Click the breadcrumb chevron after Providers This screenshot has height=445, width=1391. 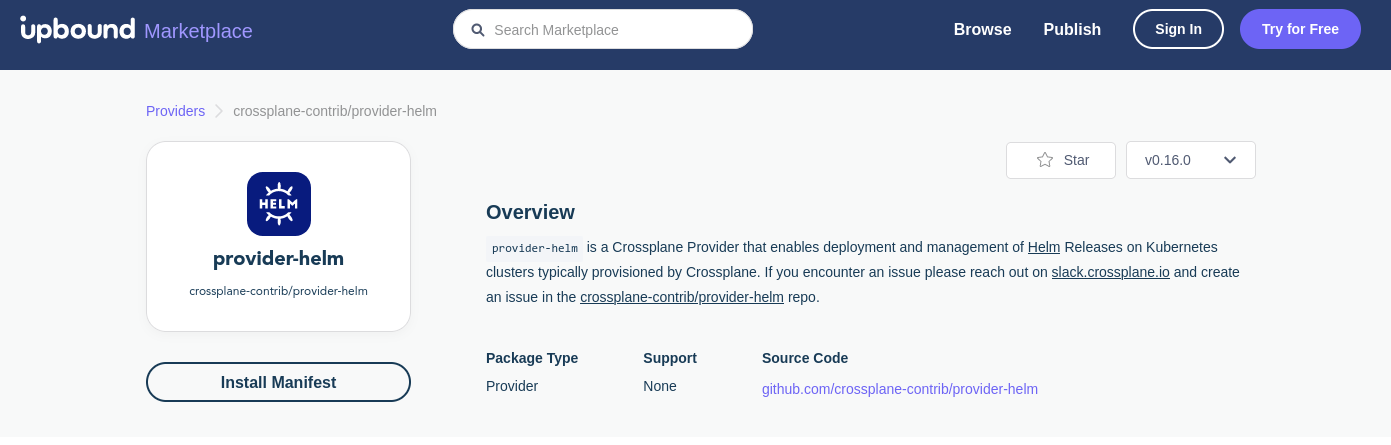219,111
